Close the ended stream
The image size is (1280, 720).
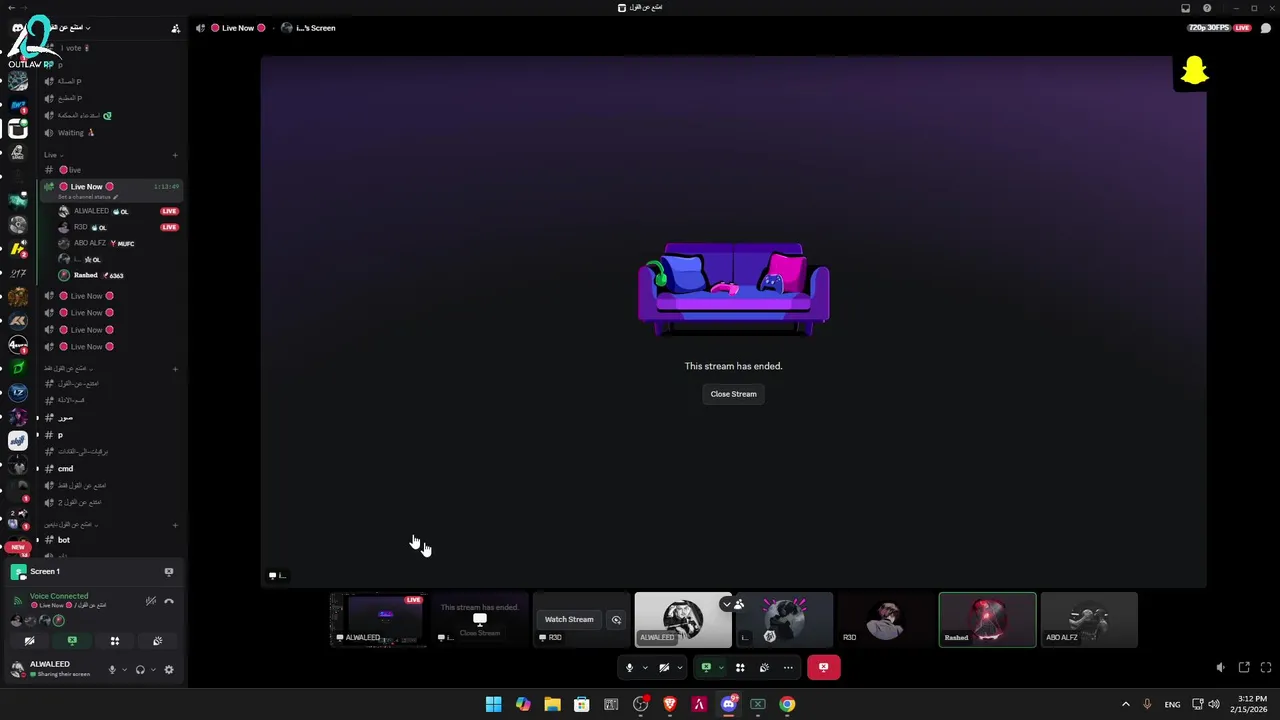733,394
